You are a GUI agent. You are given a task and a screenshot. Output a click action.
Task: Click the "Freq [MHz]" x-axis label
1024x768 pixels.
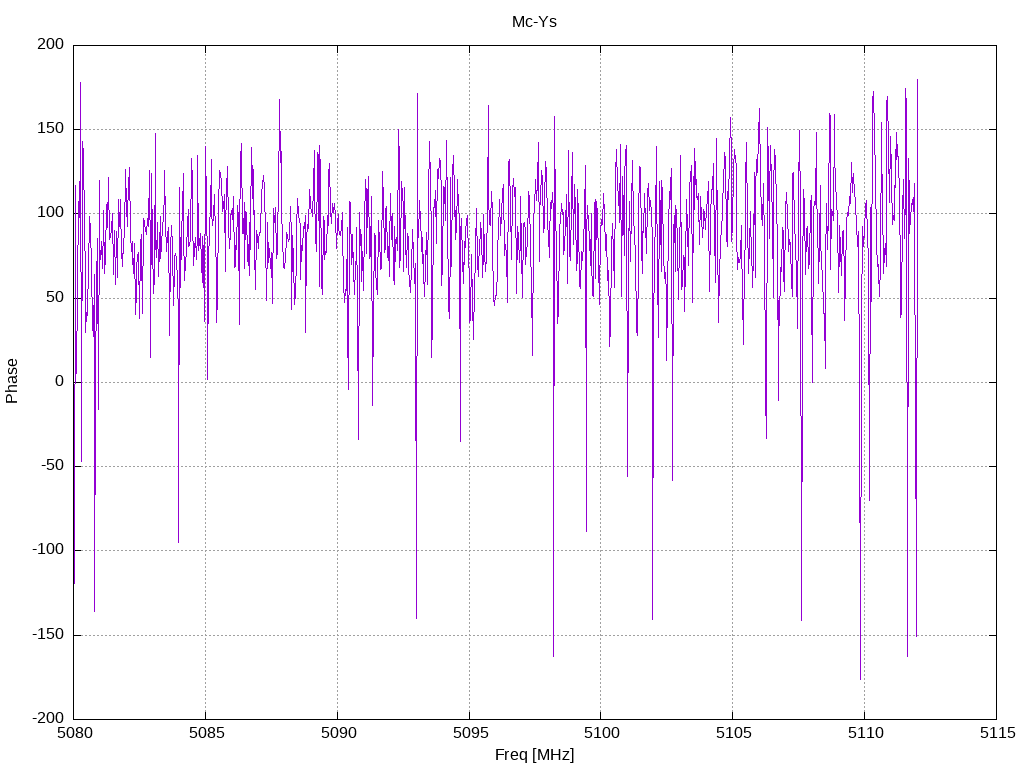(x=534, y=755)
